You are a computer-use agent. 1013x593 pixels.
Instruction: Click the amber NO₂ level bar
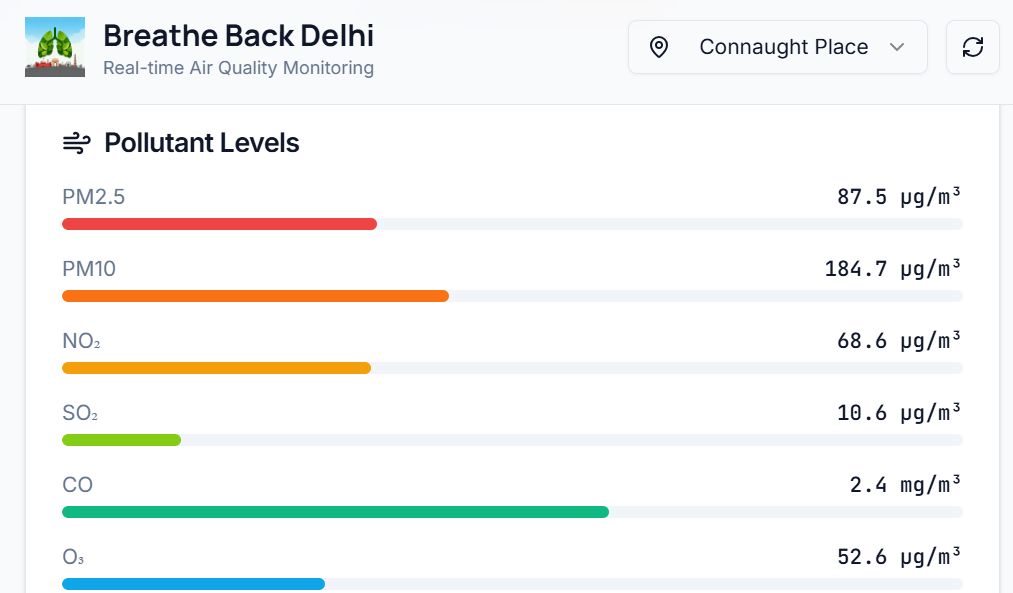pos(216,368)
